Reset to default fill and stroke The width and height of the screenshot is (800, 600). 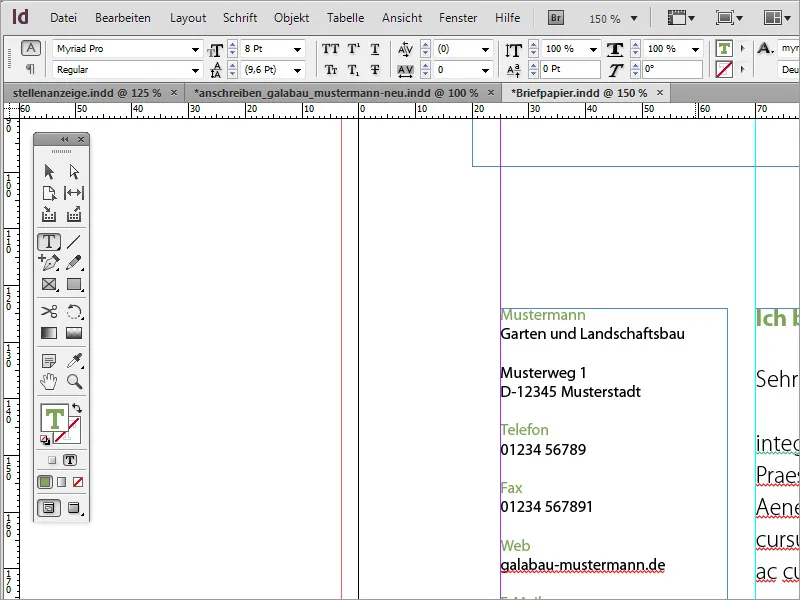45,440
